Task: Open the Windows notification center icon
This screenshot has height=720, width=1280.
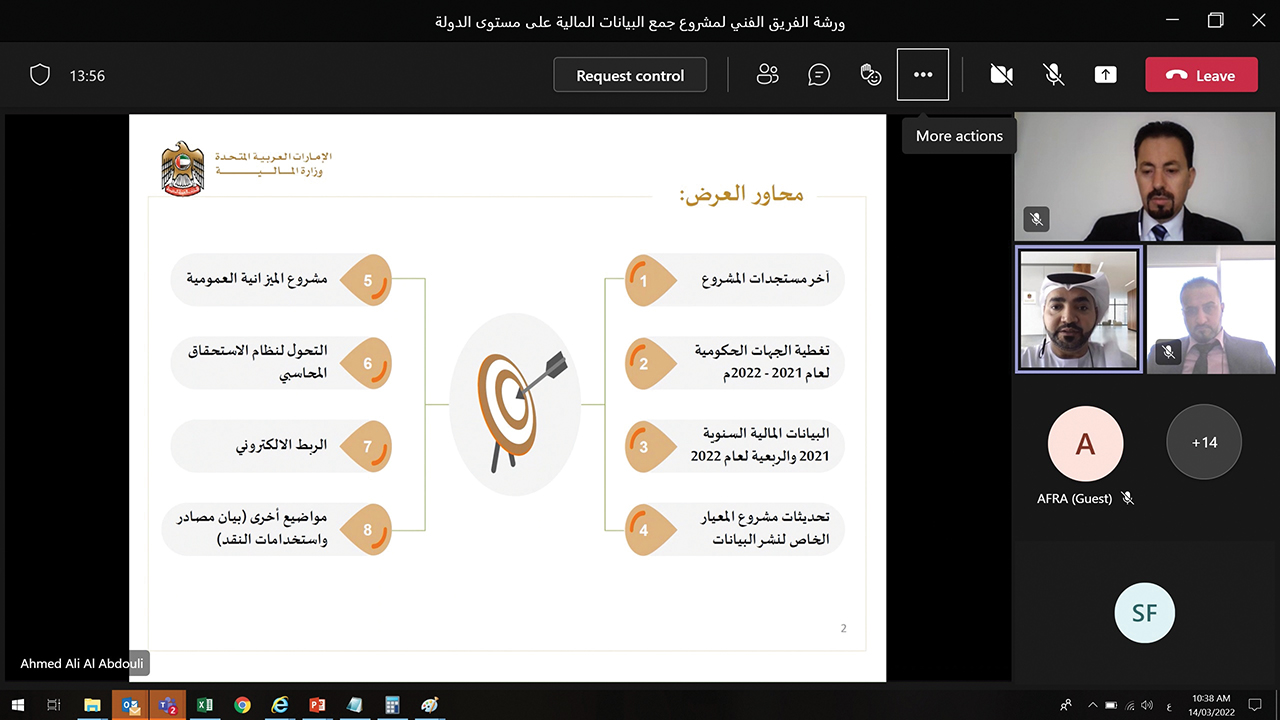Action: coord(1255,705)
